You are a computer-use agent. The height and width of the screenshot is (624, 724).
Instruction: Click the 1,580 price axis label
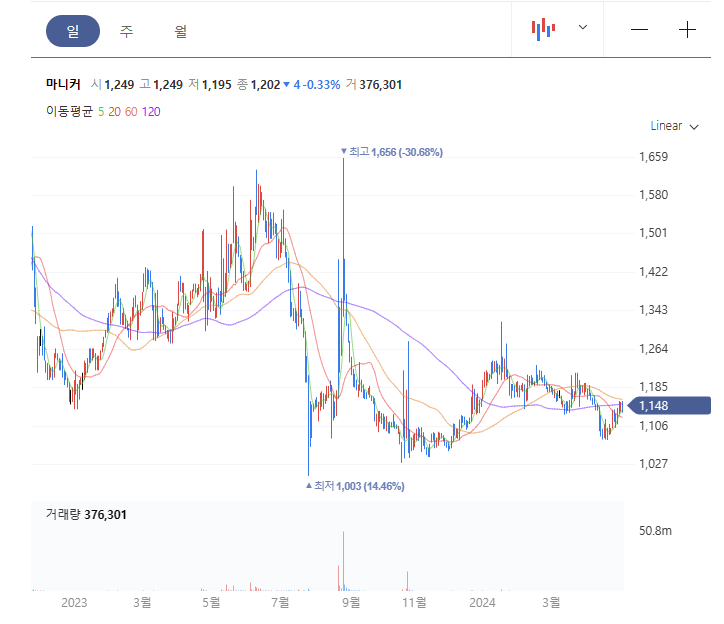pyautogui.click(x=653, y=195)
